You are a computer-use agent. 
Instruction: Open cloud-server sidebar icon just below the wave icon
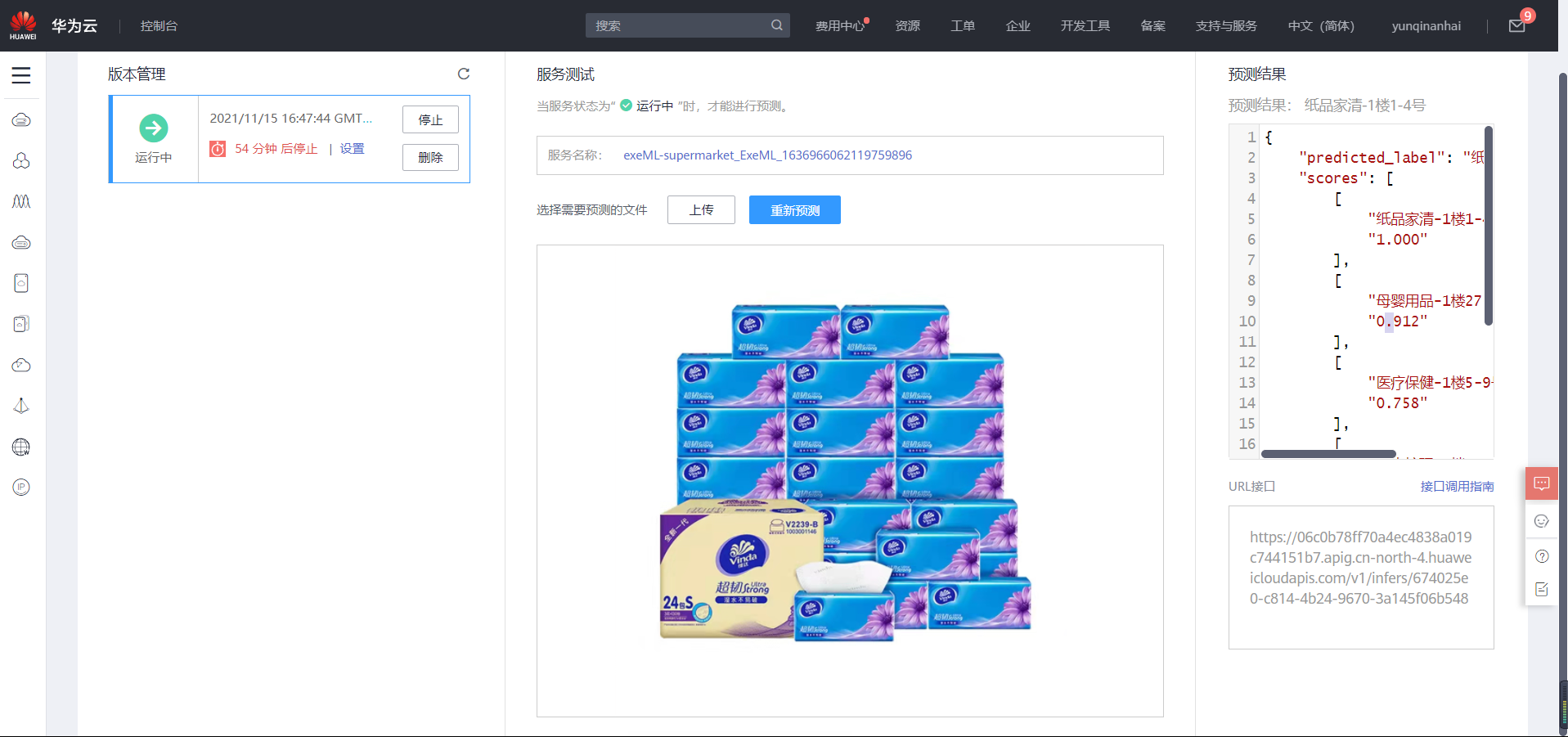21,243
